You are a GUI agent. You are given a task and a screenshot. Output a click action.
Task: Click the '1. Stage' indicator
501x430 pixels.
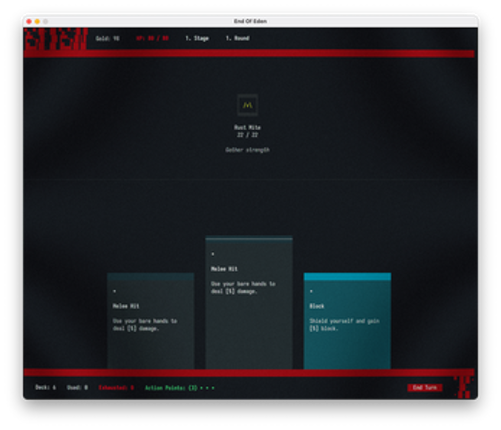(x=197, y=38)
